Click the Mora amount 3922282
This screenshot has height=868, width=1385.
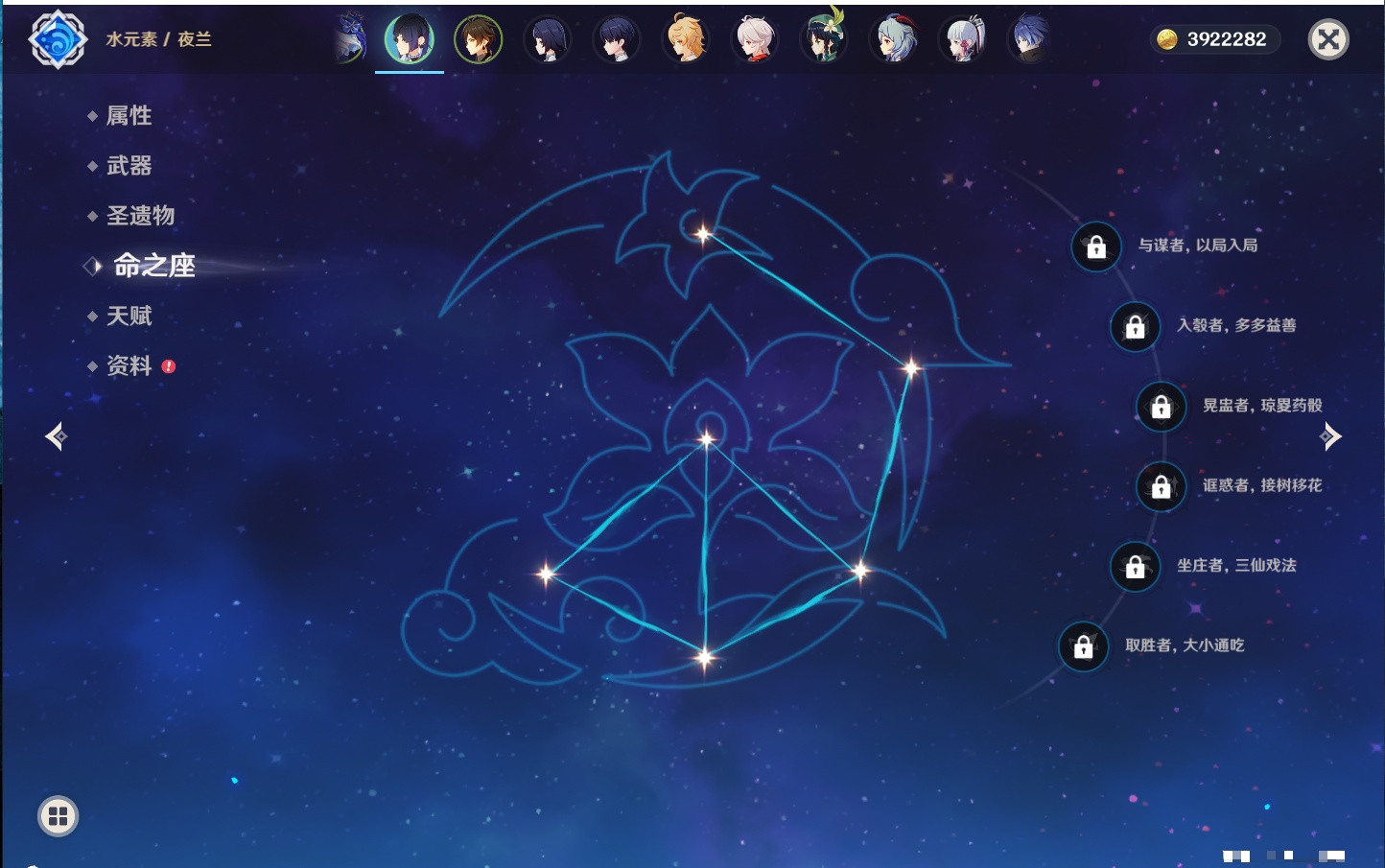(1227, 39)
